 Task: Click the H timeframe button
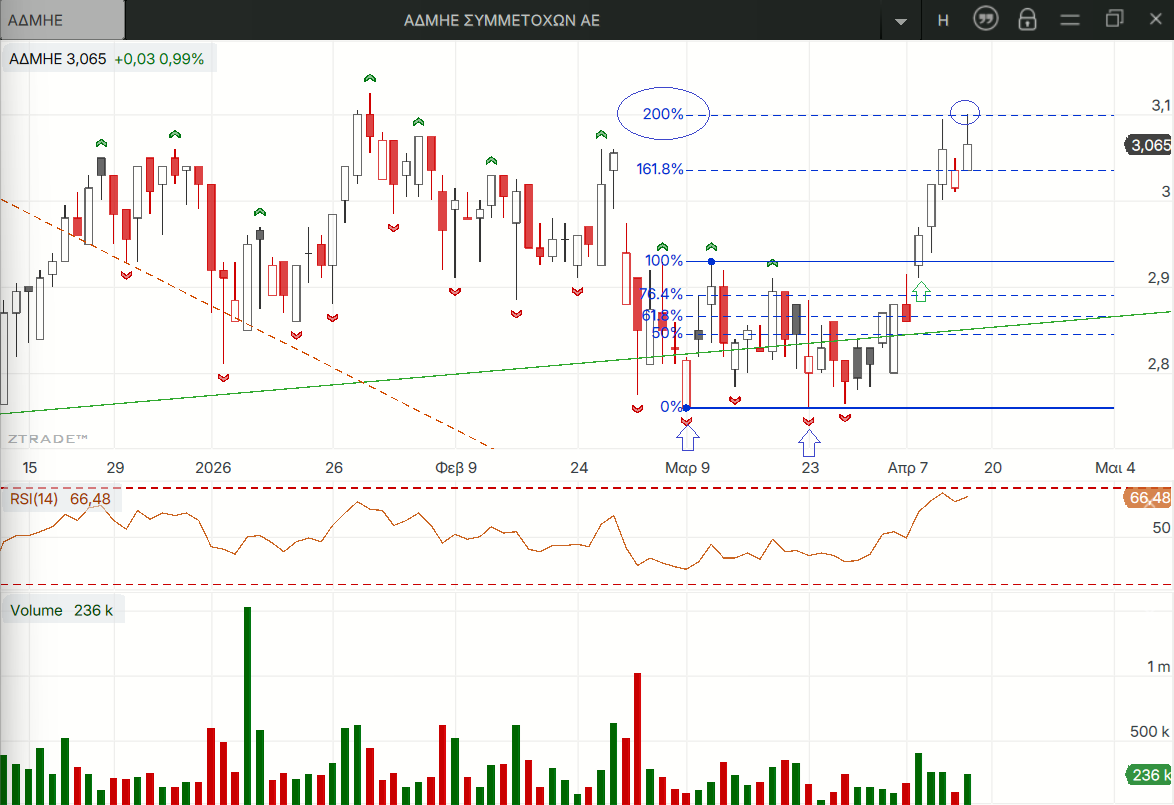click(942, 20)
